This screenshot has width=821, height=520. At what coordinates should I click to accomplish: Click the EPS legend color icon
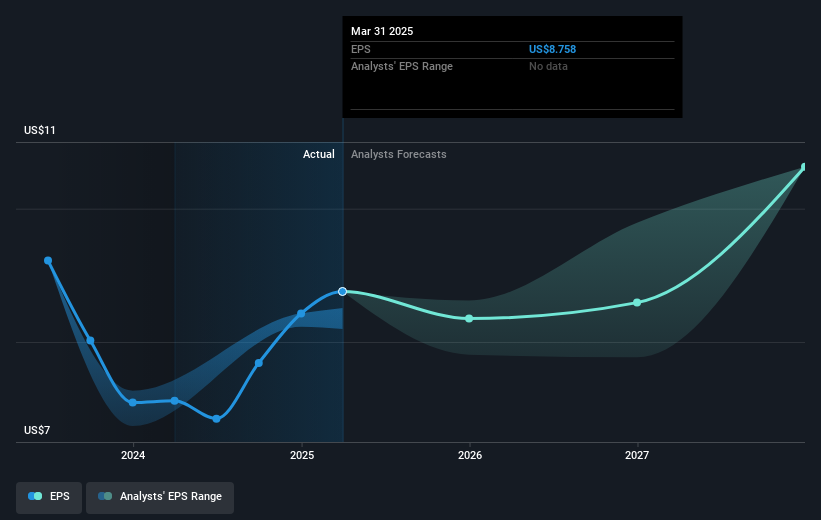click(35, 496)
